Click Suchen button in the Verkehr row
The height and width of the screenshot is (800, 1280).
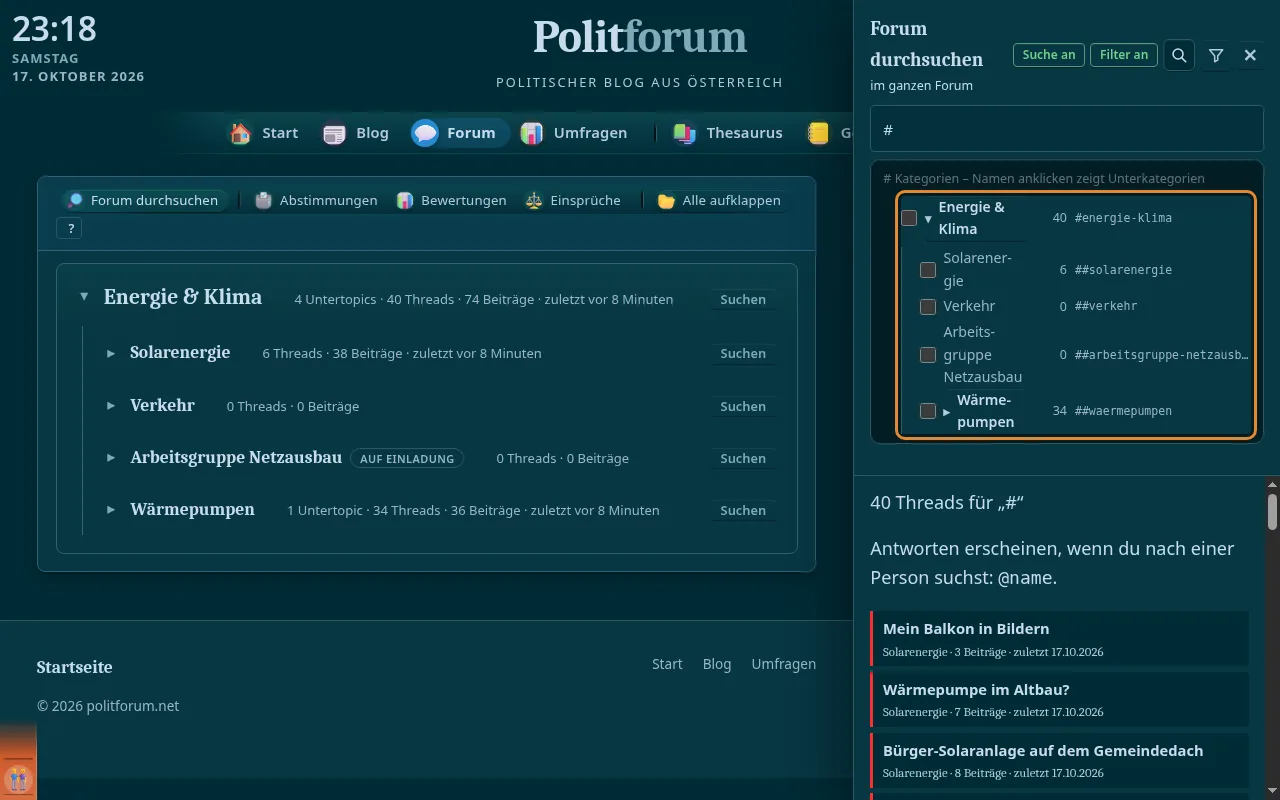(743, 406)
